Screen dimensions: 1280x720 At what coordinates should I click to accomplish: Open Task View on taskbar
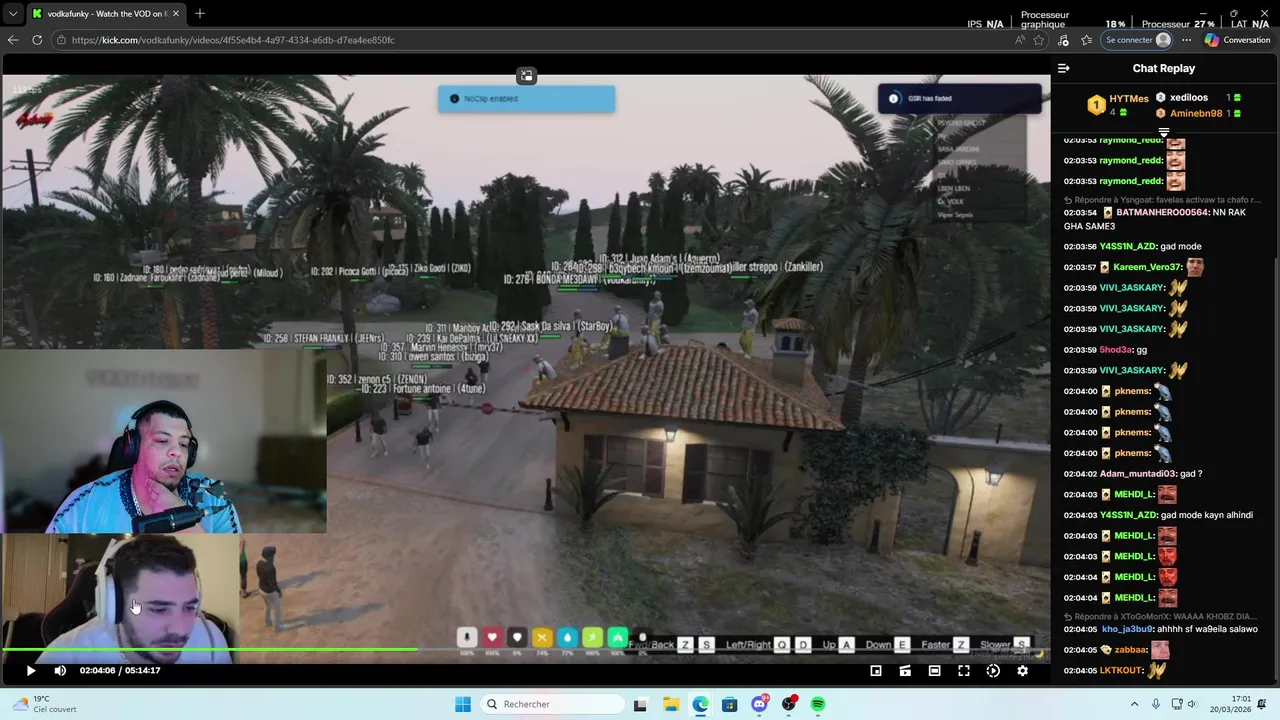[x=640, y=704]
